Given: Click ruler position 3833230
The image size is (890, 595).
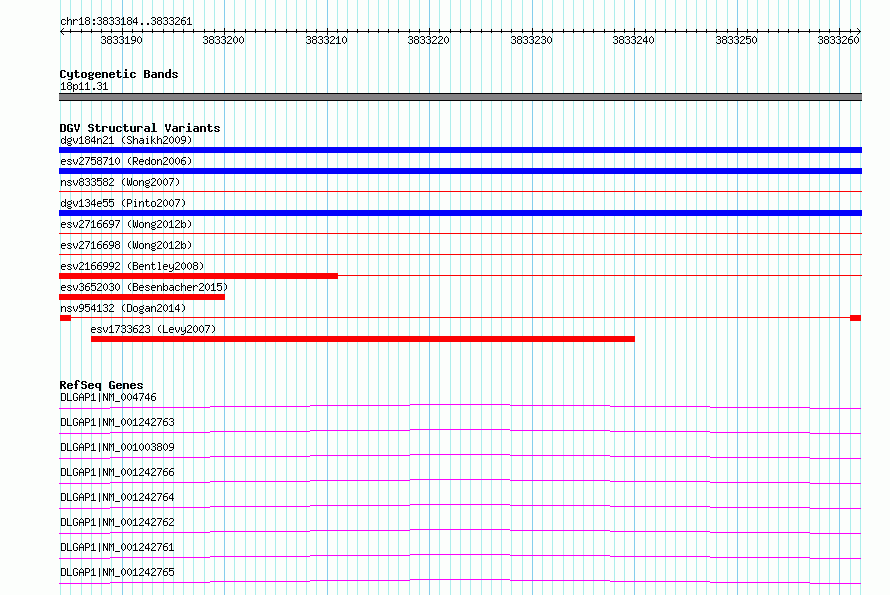Looking at the screenshot, I should pos(531,40).
